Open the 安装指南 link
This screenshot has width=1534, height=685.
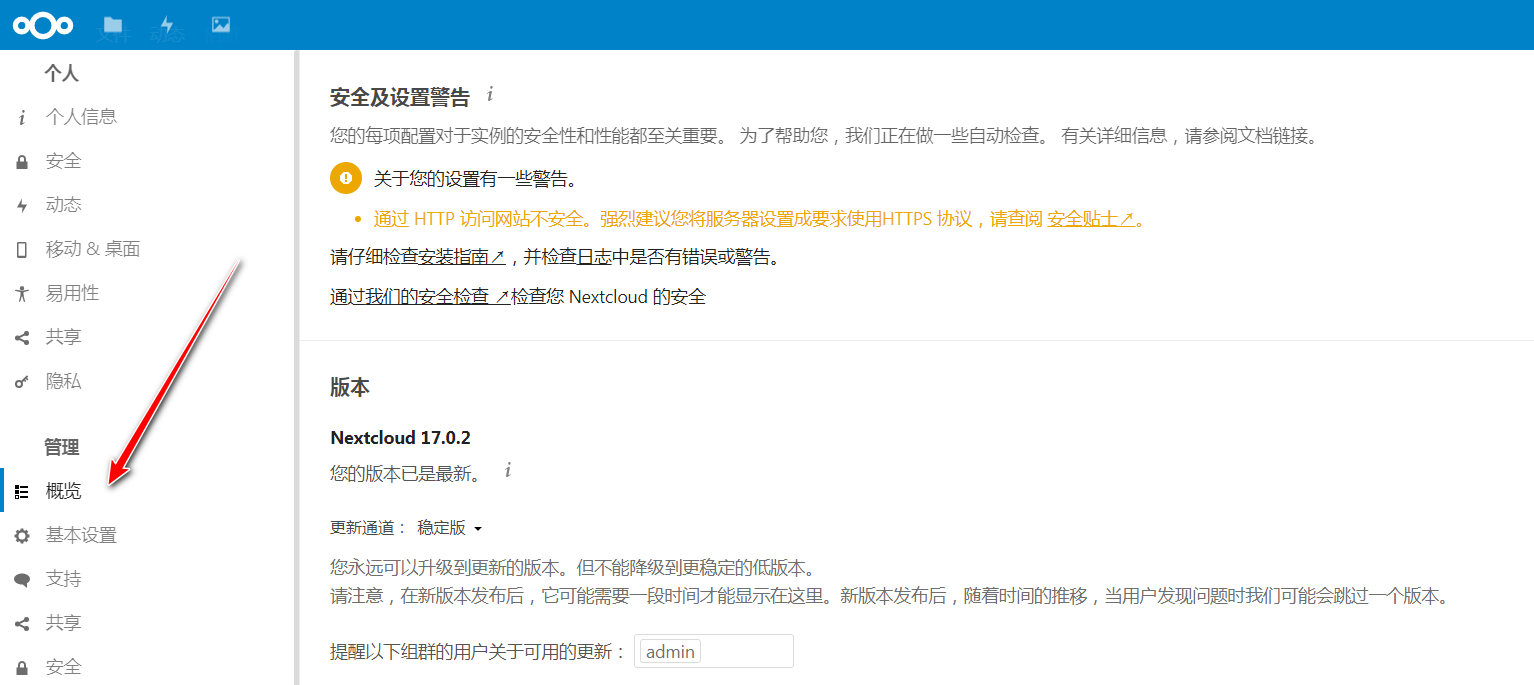click(460, 257)
